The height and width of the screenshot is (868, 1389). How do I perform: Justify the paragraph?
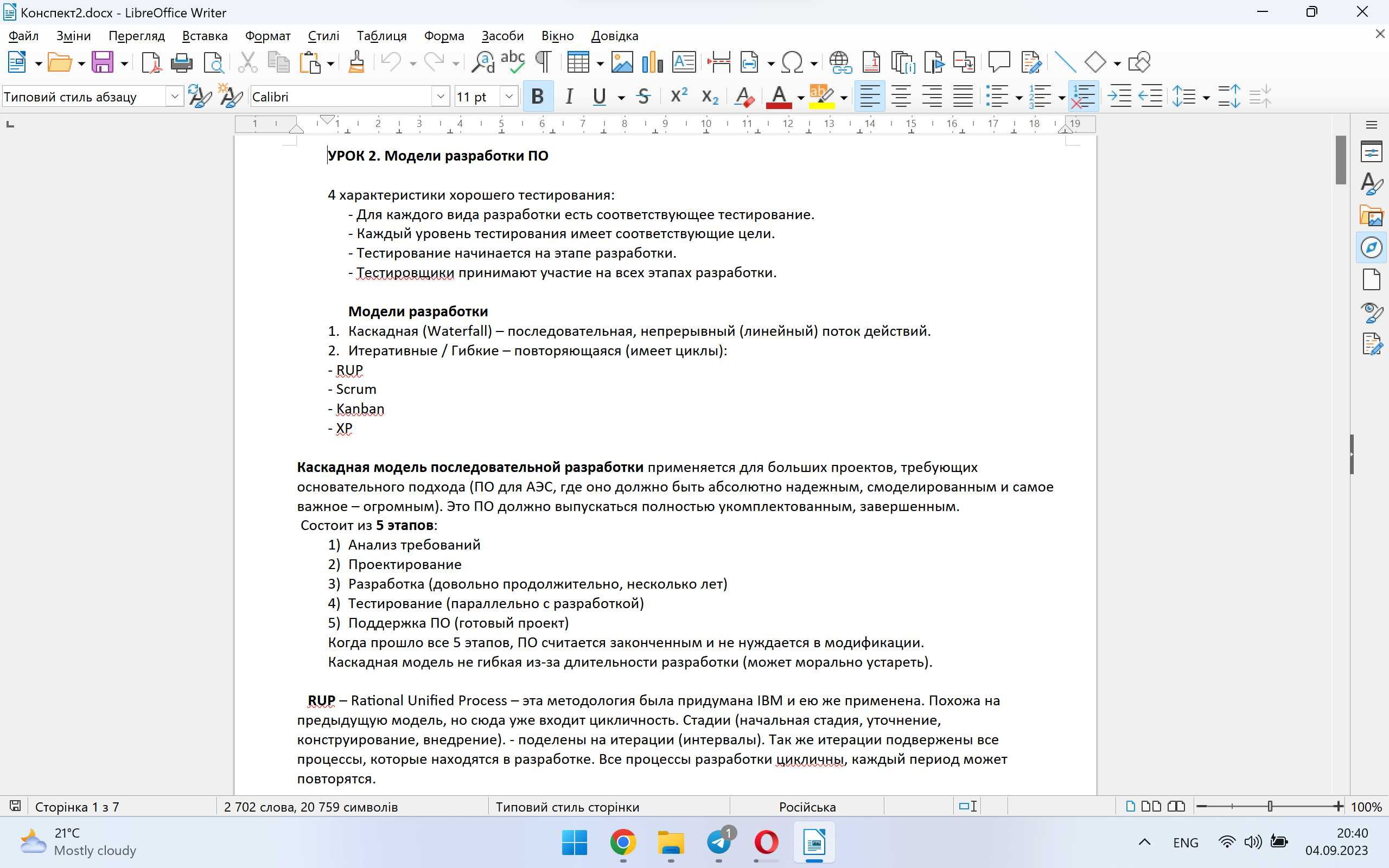[x=963, y=97]
